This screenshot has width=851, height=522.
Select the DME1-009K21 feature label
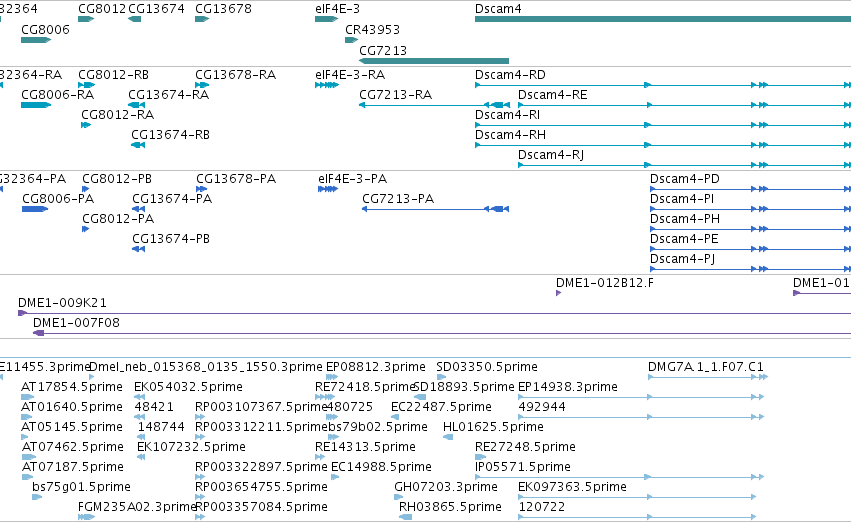coord(62,303)
